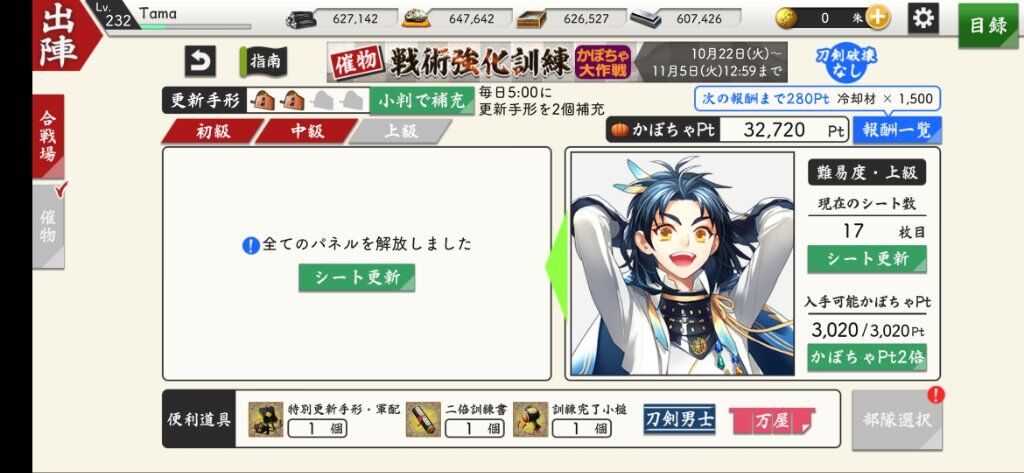Select the 特別更新手形・軍配 item icon
The height and width of the screenshot is (473, 1024).
266,419
